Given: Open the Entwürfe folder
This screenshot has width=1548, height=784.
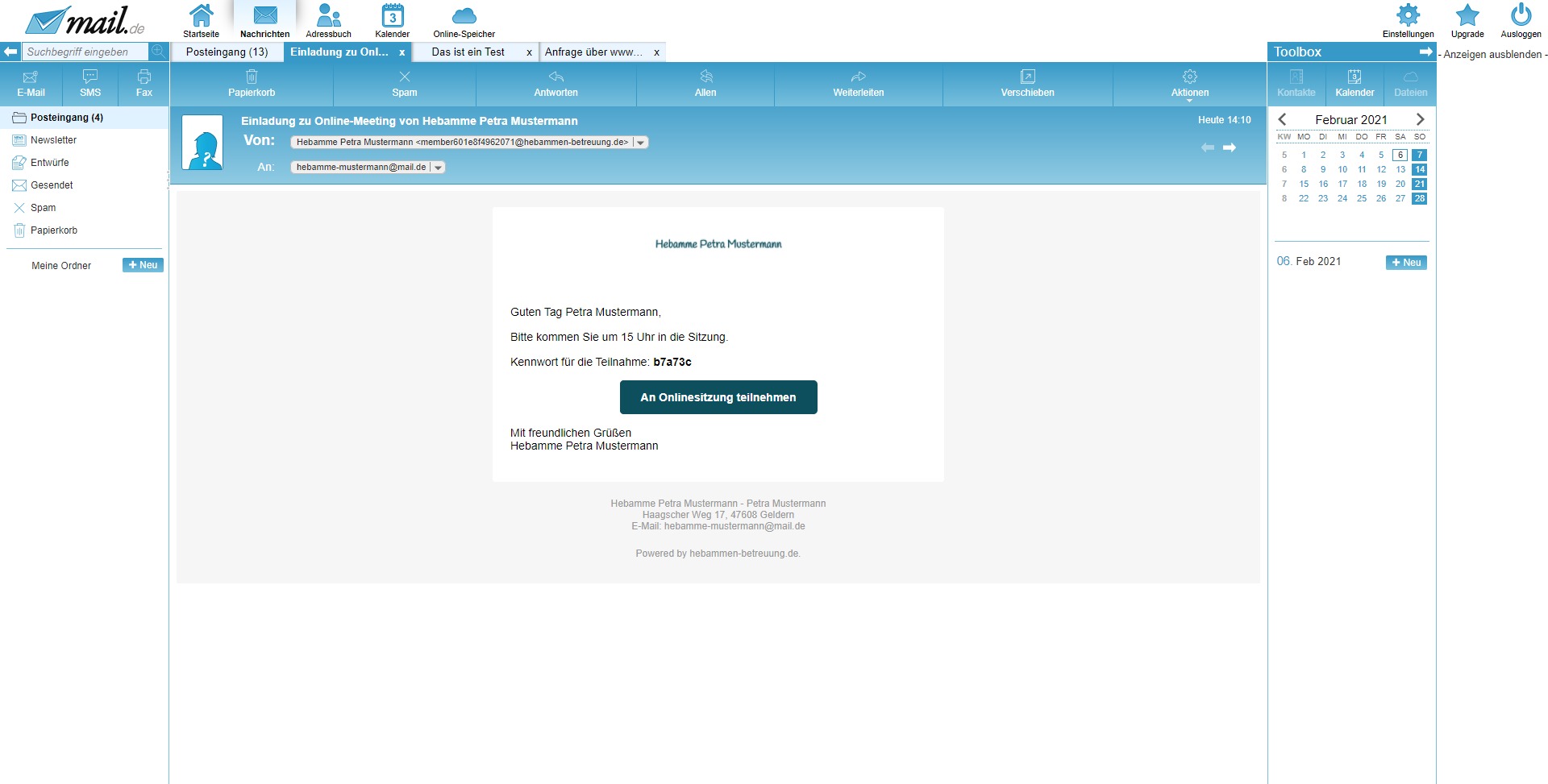Looking at the screenshot, I should tap(50, 163).
